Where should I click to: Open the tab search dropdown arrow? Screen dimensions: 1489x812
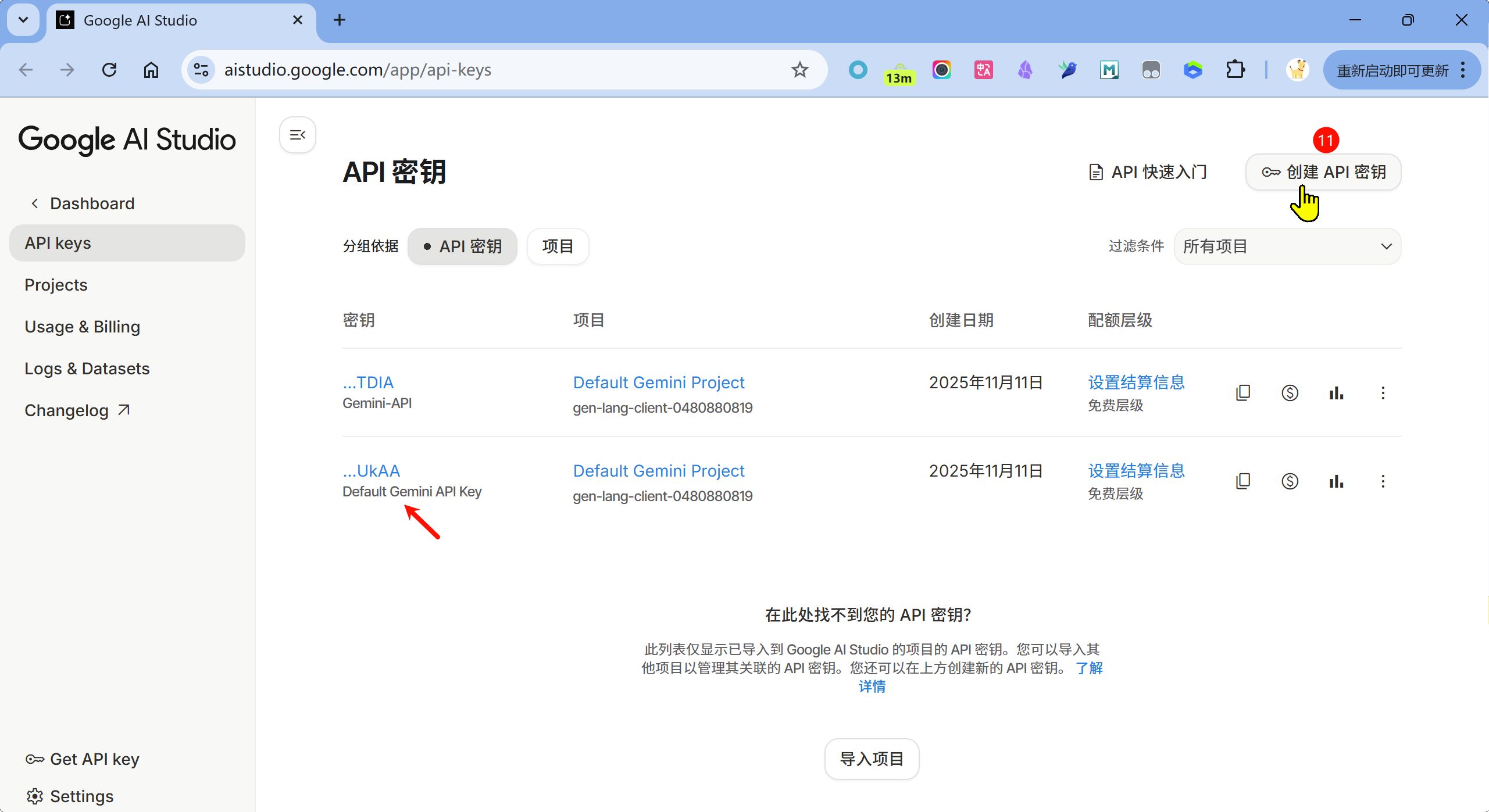(x=23, y=20)
